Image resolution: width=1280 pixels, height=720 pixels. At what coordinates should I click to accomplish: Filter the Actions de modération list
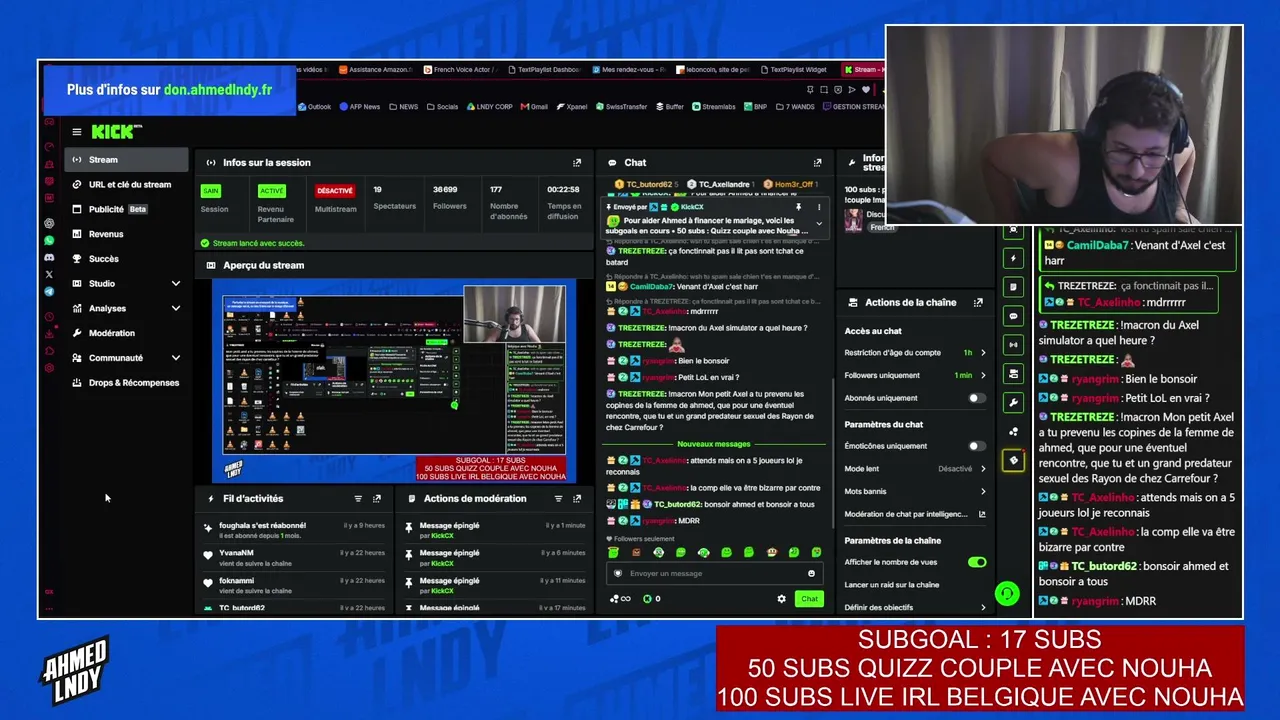tap(558, 498)
